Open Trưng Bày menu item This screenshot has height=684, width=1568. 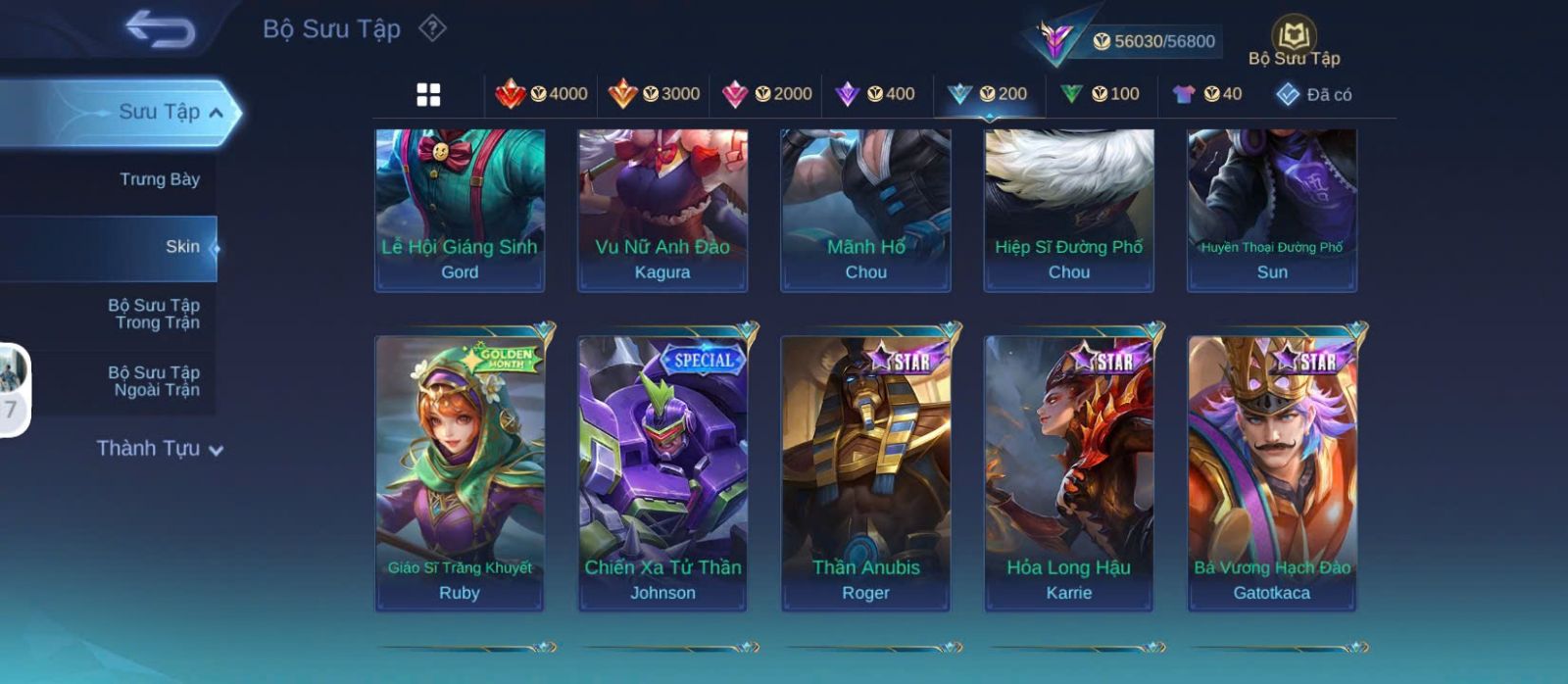click(160, 179)
